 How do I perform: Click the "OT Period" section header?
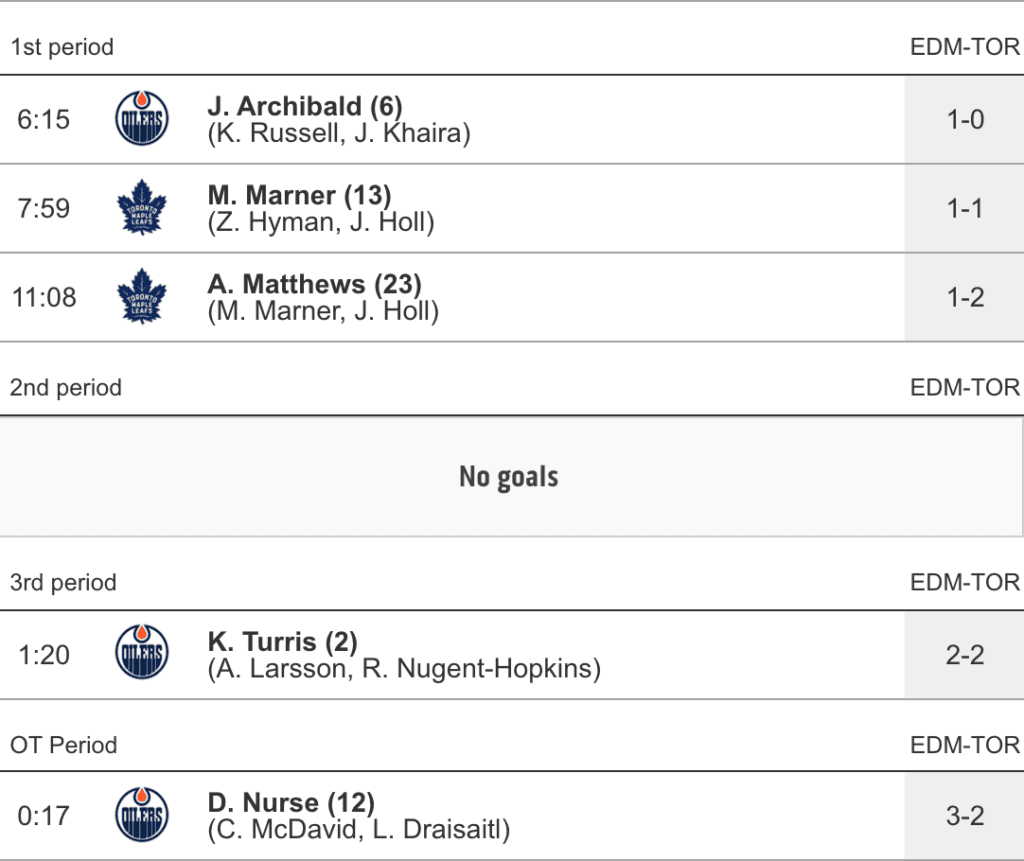64,745
